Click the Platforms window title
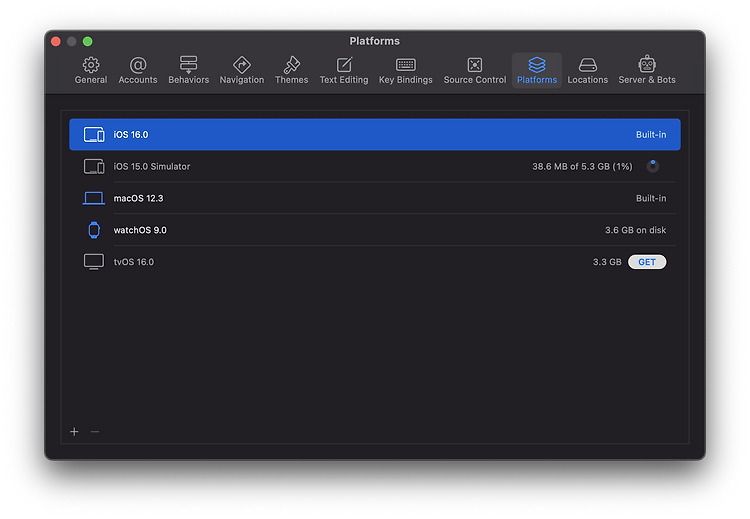The image size is (750, 519). click(375, 41)
